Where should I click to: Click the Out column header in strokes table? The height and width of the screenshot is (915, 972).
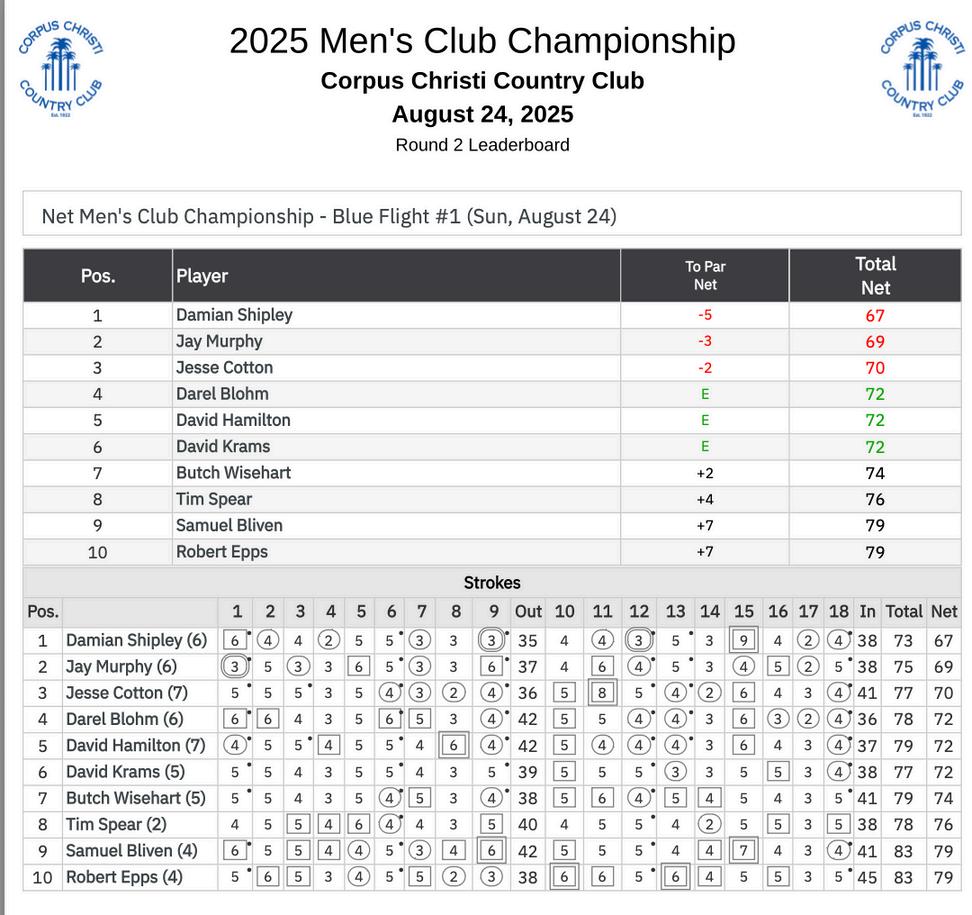point(528,611)
